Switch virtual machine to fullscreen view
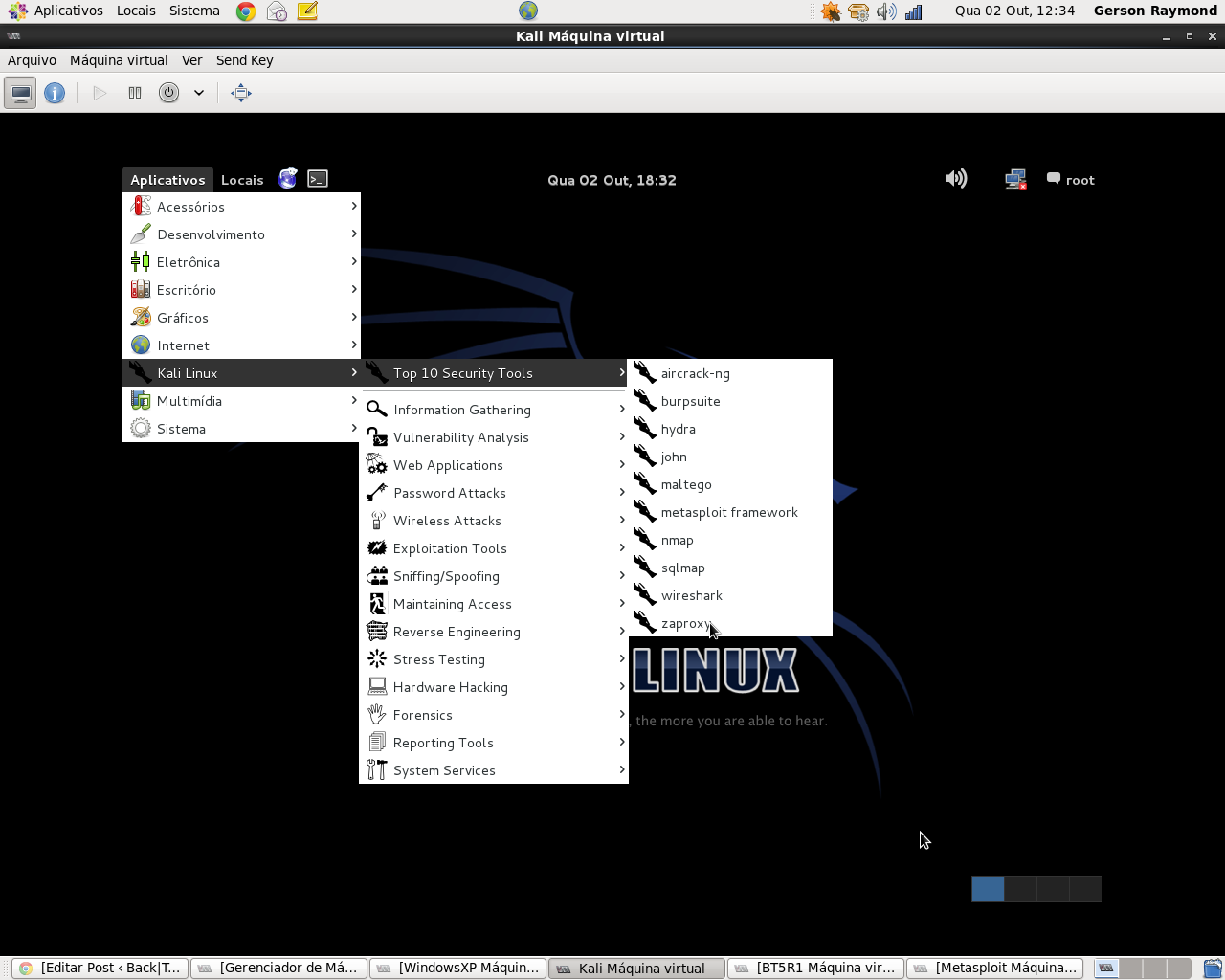1225x980 pixels. pos(241,93)
